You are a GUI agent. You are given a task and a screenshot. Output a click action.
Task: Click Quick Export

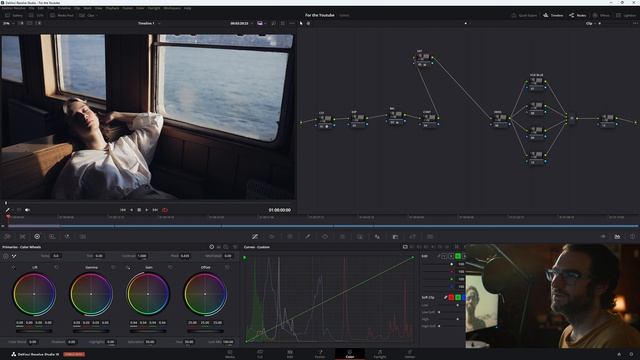pyautogui.click(x=524, y=15)
